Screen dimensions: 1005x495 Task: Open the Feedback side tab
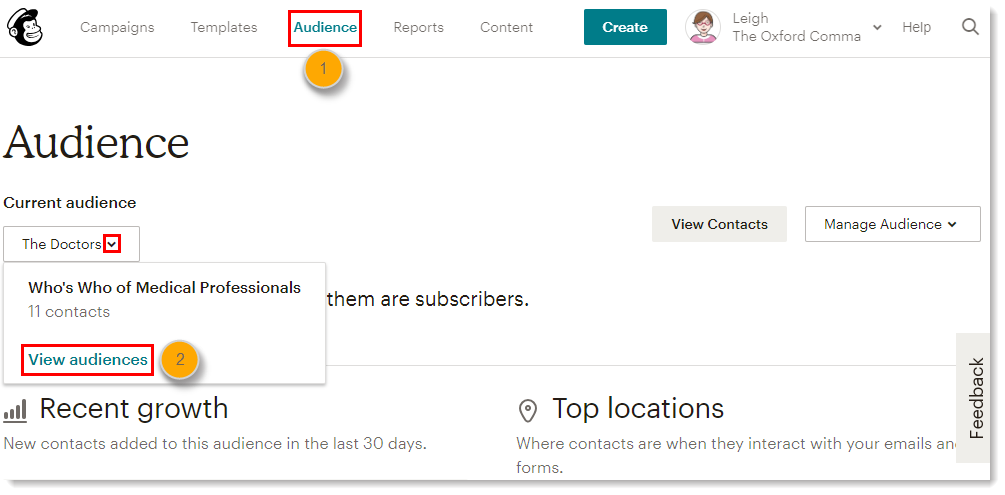976,398
